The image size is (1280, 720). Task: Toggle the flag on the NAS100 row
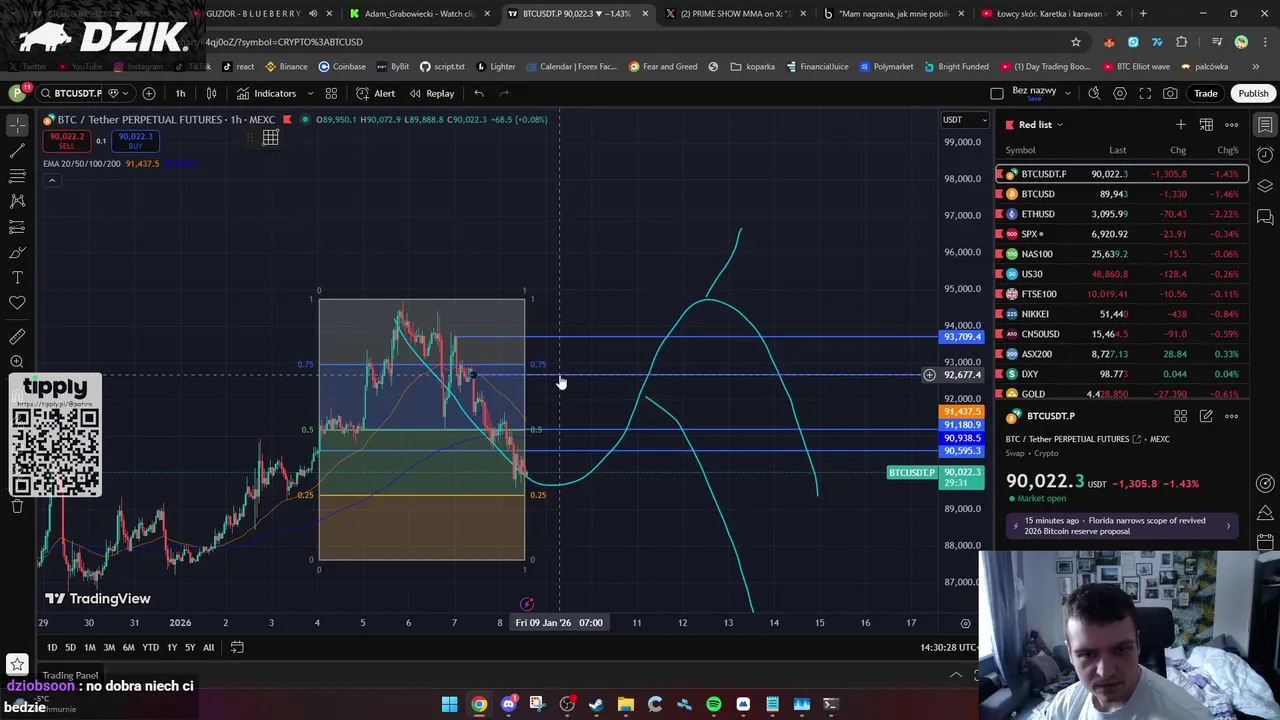pos(1001,254)
